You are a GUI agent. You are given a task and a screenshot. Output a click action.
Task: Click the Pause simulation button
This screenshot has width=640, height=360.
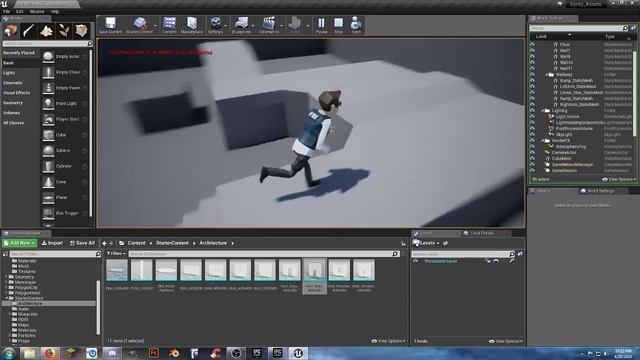[322, 25]
